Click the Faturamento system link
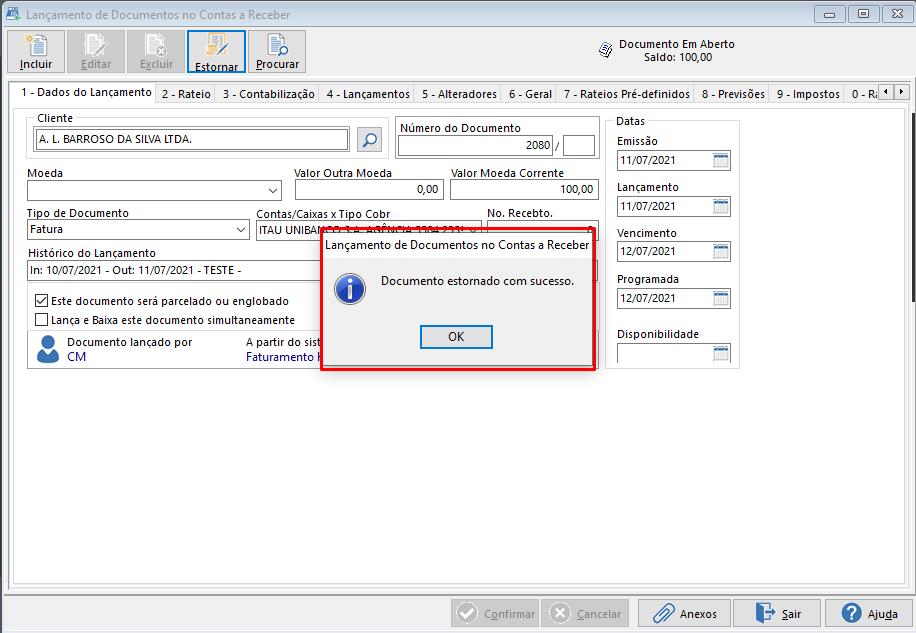916x633 pixels. [x=283, y=357]
